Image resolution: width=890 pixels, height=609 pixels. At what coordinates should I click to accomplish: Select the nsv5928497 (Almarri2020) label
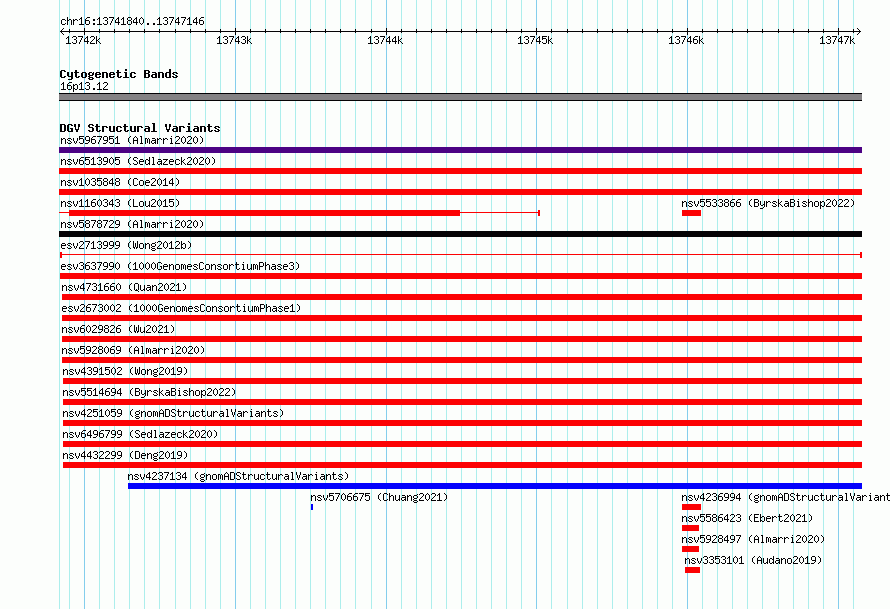(753, 539)
